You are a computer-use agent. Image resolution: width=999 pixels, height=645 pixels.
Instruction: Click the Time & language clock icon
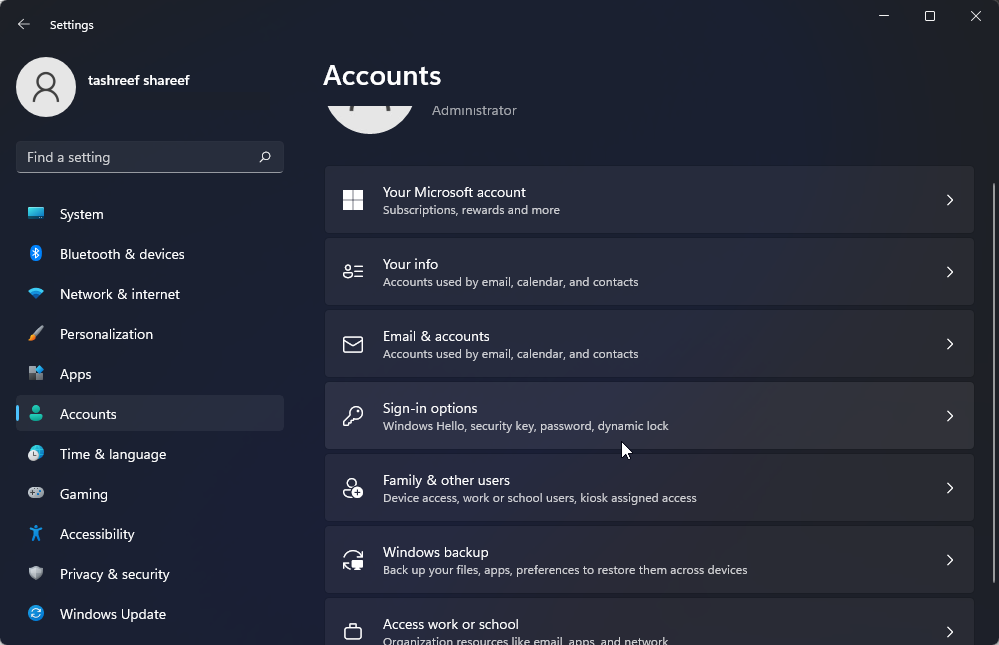[x=38, y=454]
